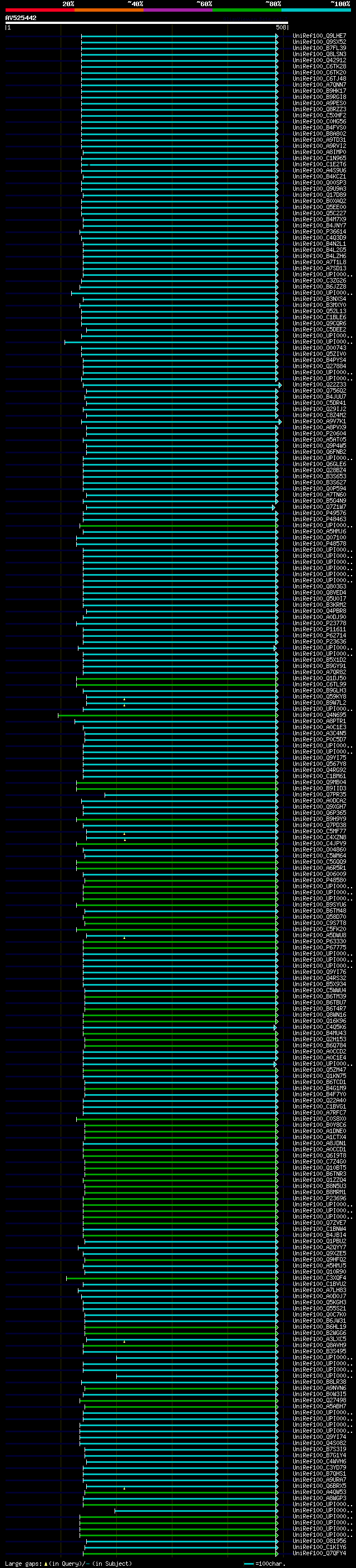Select the UniRef100_Q00SP3 label
Screen dimensions: 356x1568
pos(319,182)
